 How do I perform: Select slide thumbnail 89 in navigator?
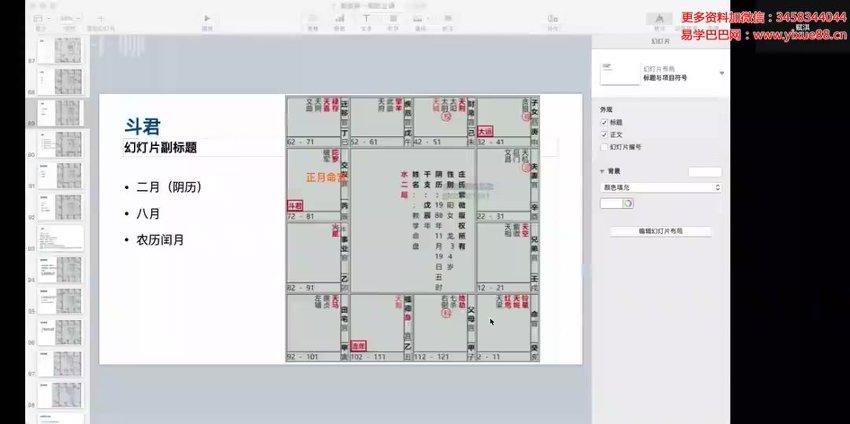(x=60, y=113)
